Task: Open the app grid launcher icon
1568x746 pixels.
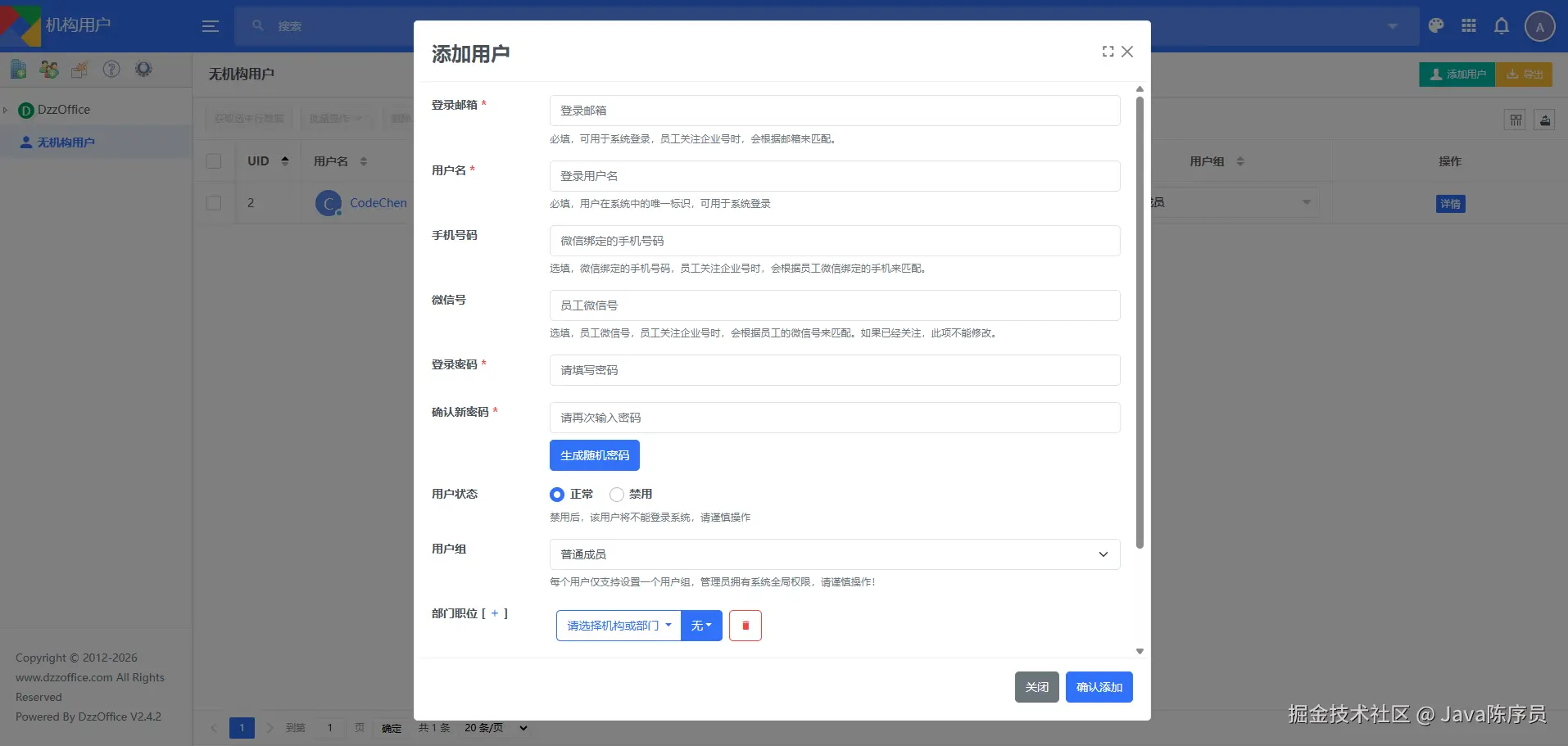Action: pyautogui.click(x=1469, y=26)
